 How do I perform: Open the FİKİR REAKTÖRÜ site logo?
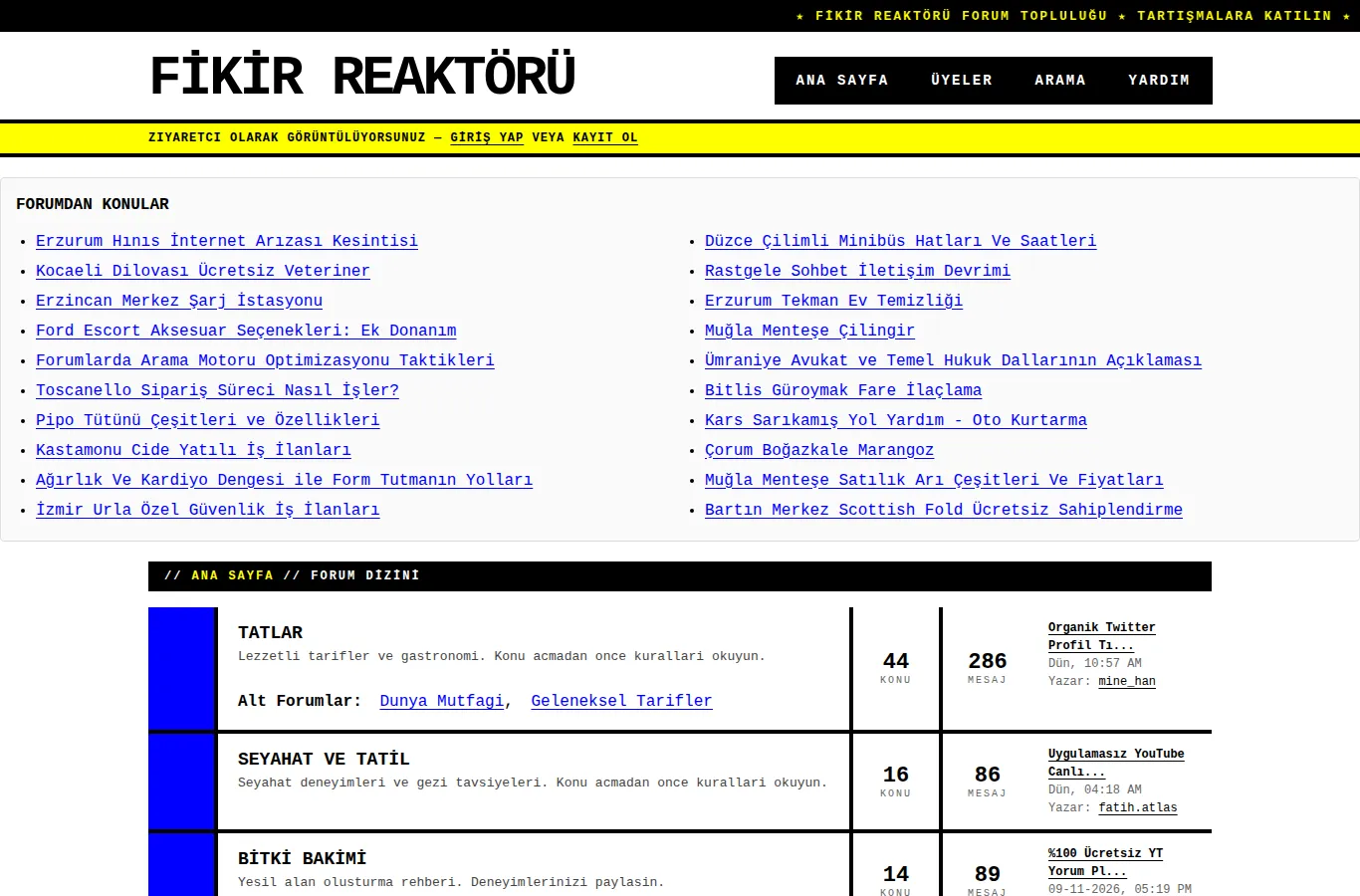pyautogui.click(x=362, y=76)
